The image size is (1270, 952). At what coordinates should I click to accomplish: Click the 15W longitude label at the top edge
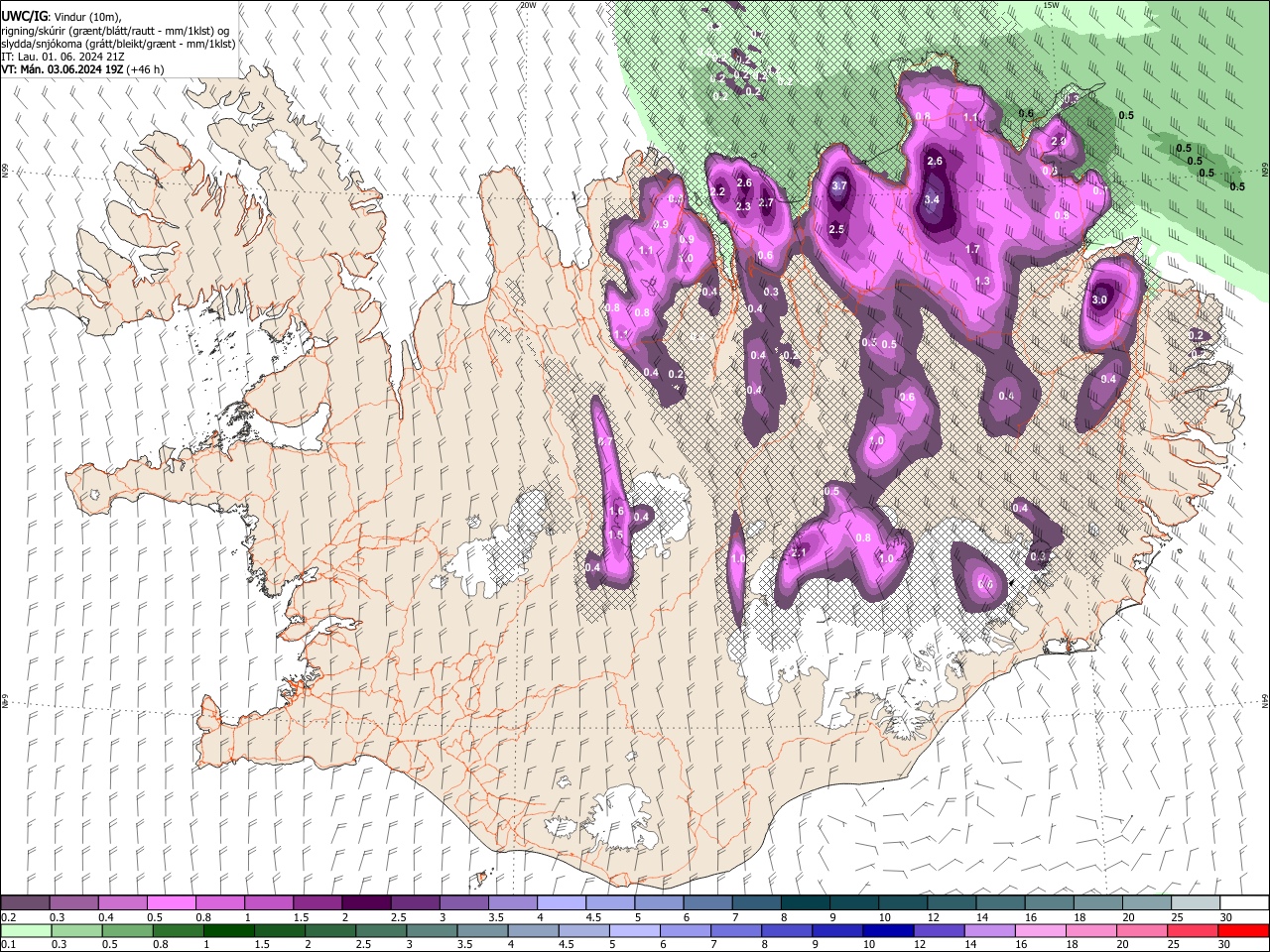1051,5
